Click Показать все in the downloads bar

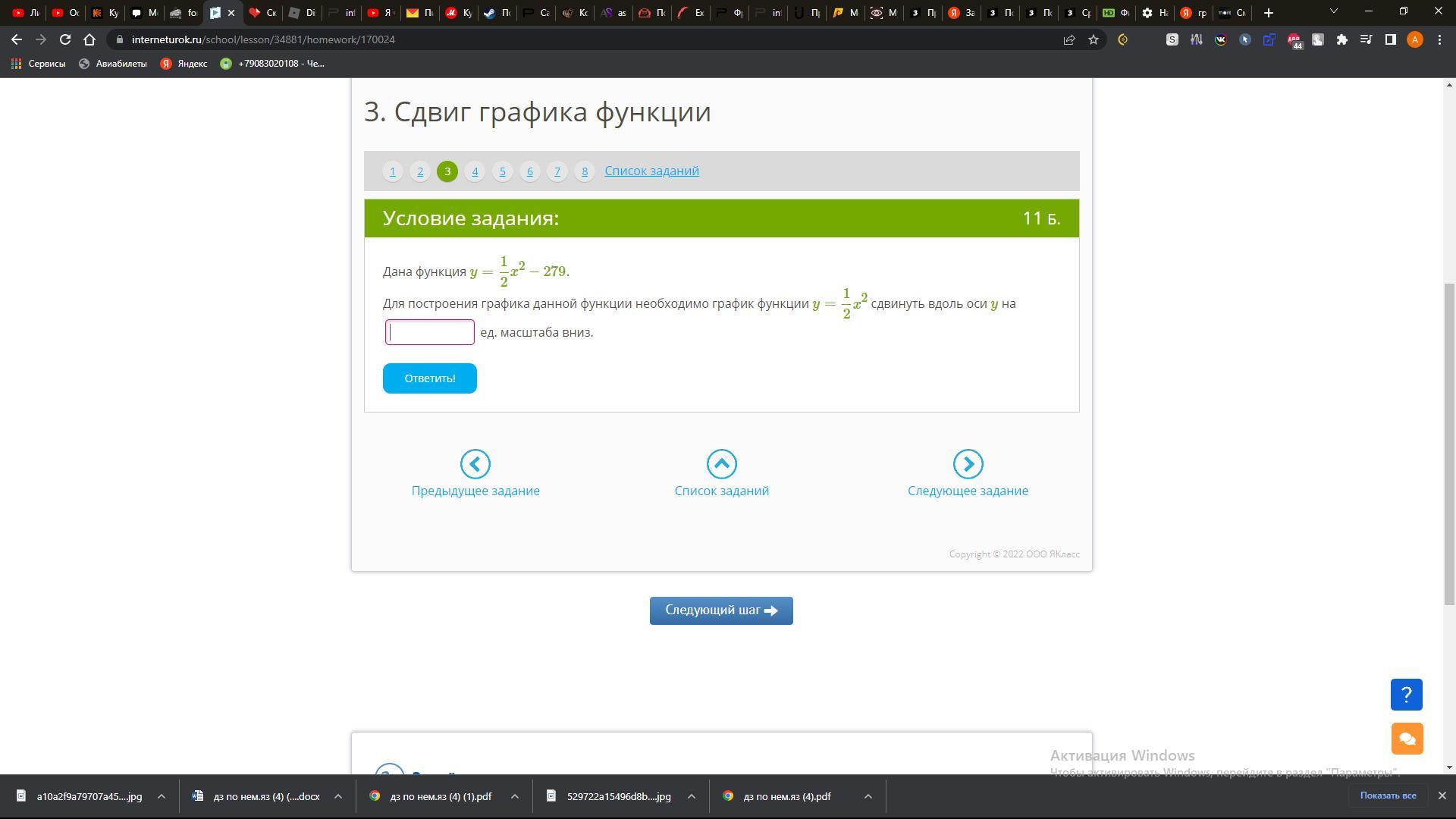(1388, 795)
